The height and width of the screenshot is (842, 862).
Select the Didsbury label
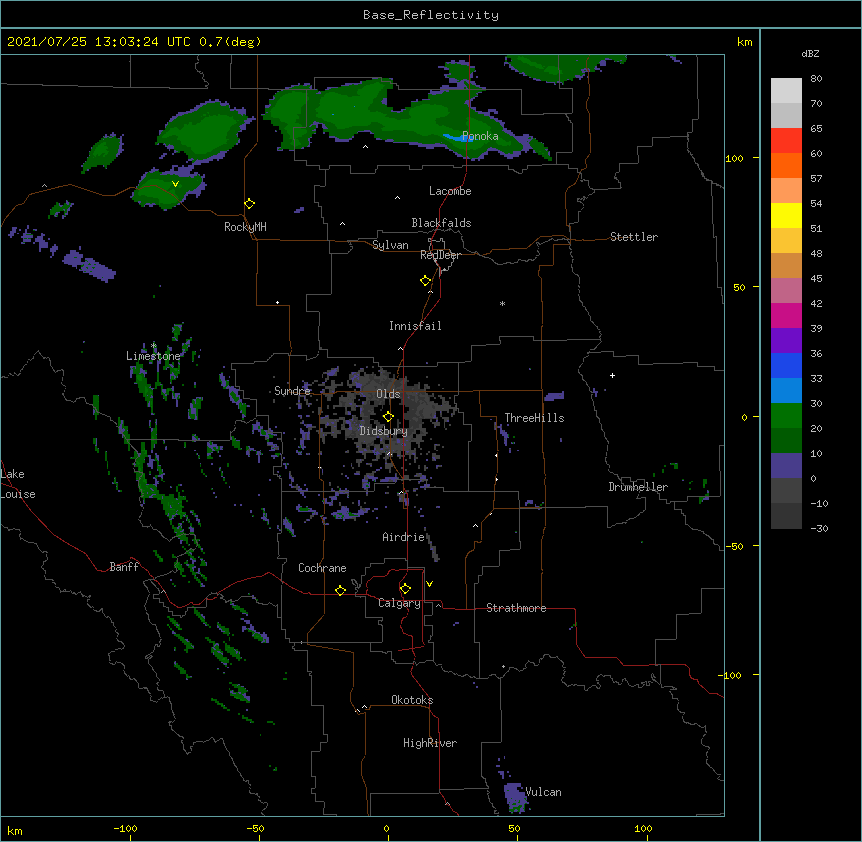point(384,431)
